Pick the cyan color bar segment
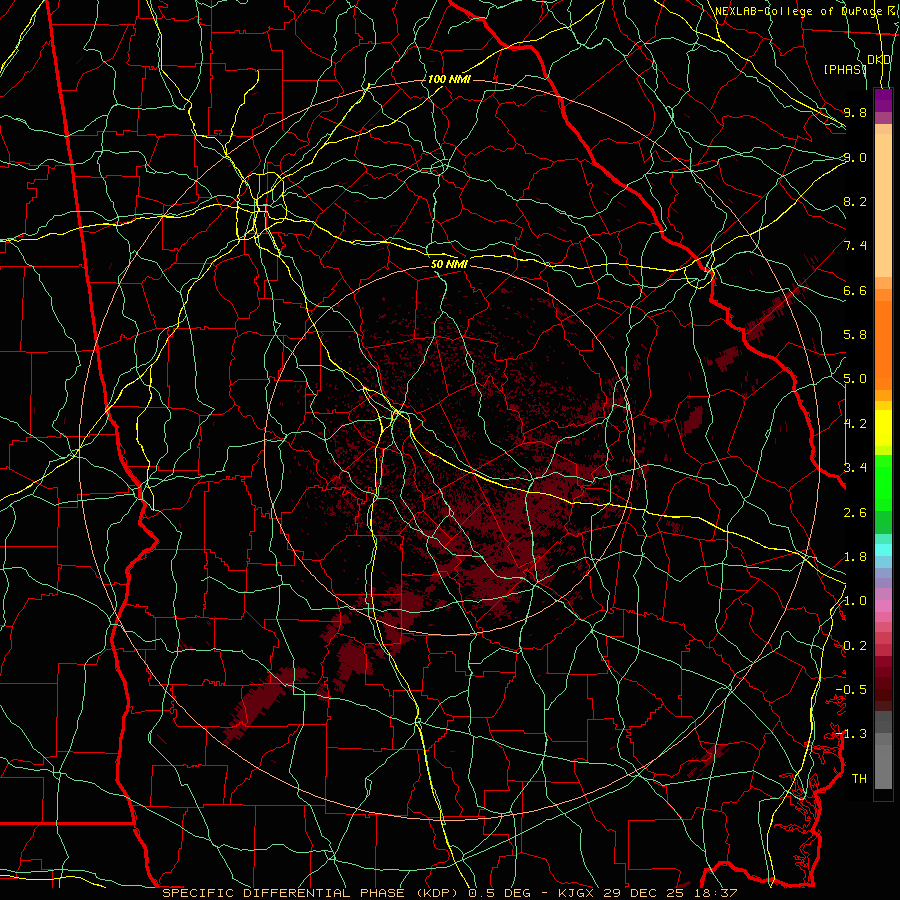The width and height of the screenshot is (900, 900). point(883,550)
